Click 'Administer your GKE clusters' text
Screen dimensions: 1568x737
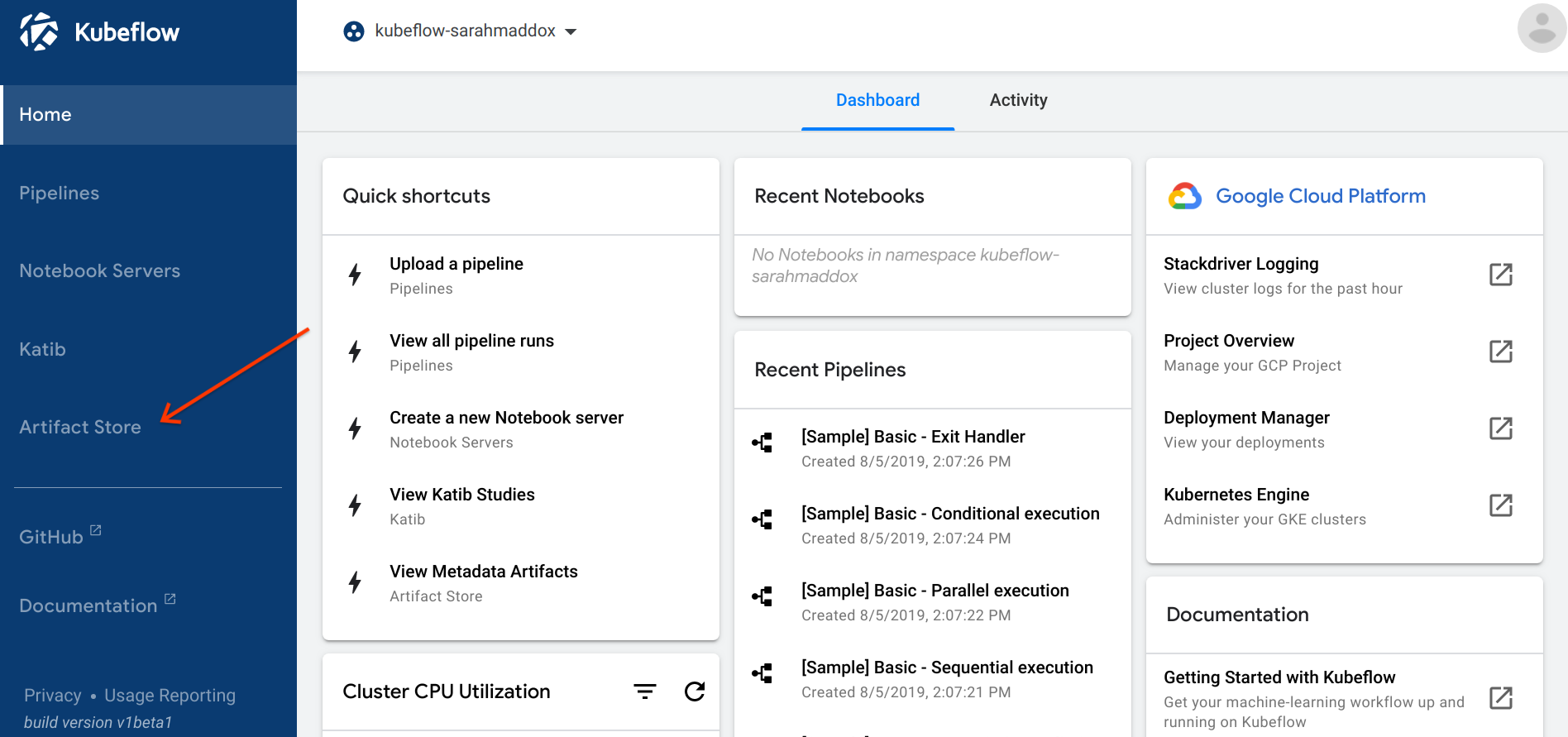pyautogui.click(x=1264, y=519)
